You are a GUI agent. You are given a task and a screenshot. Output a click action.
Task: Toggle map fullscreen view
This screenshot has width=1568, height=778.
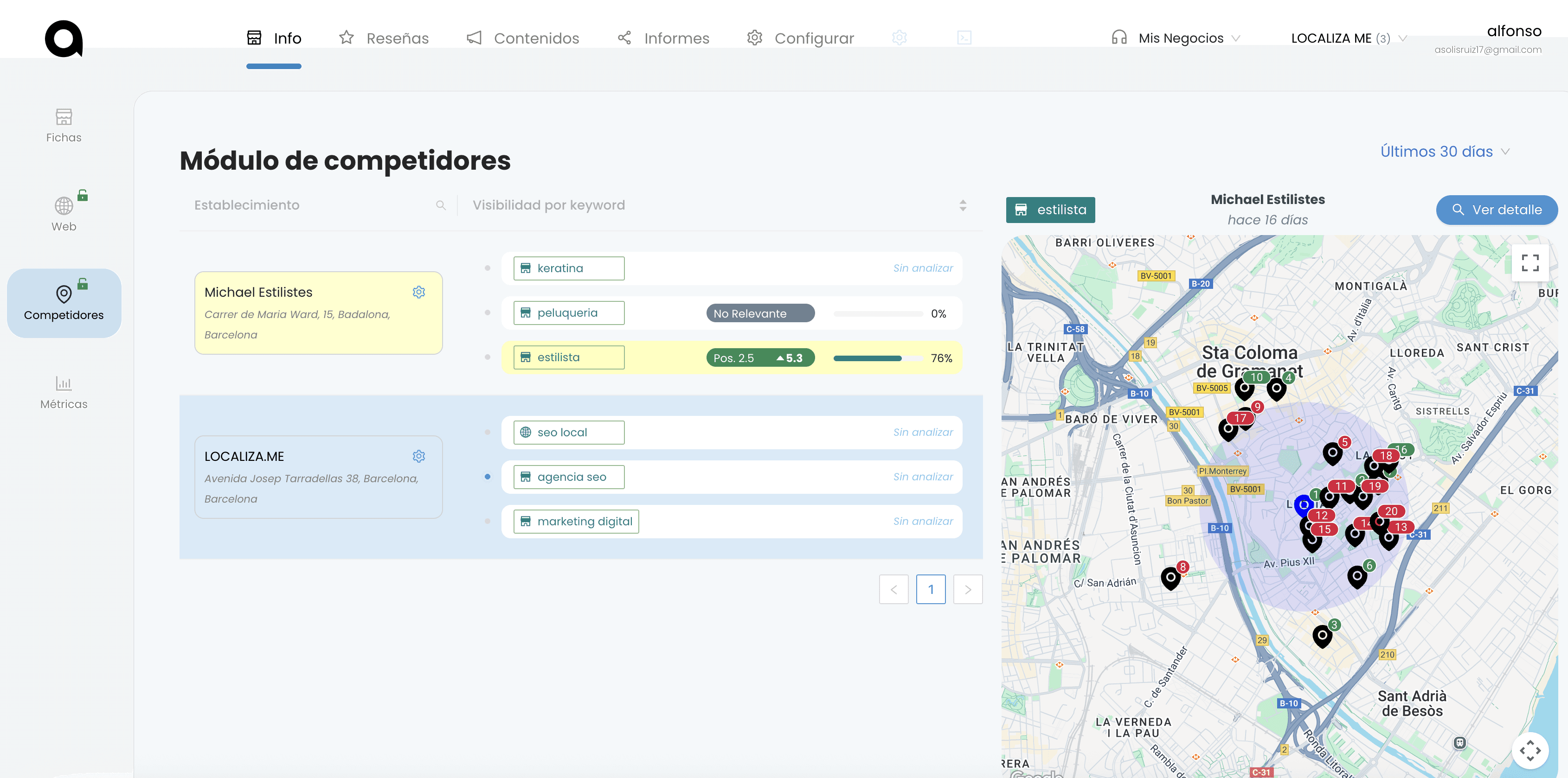[1529, 262]
